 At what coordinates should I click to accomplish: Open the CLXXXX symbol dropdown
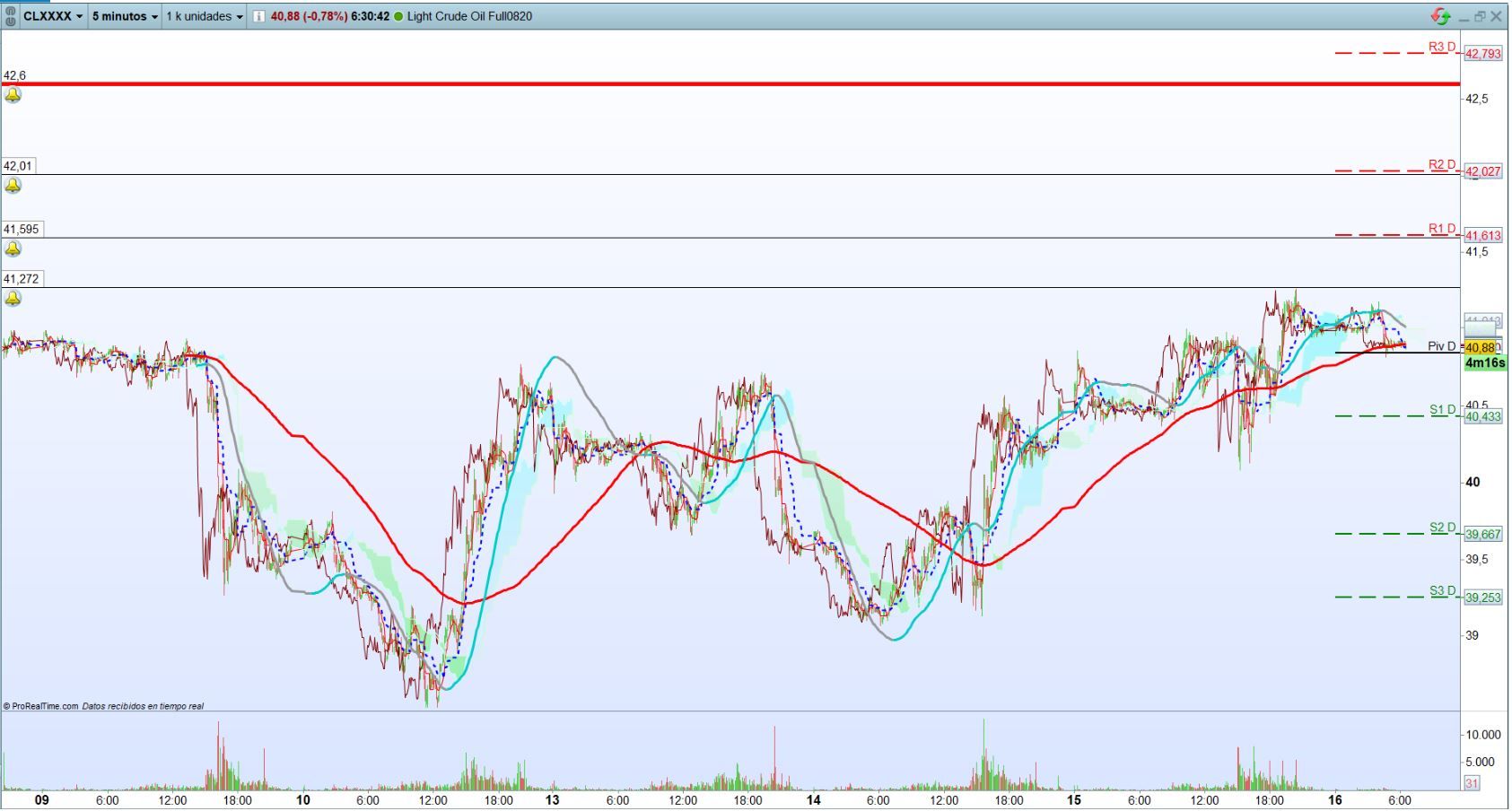pos(53,16)
